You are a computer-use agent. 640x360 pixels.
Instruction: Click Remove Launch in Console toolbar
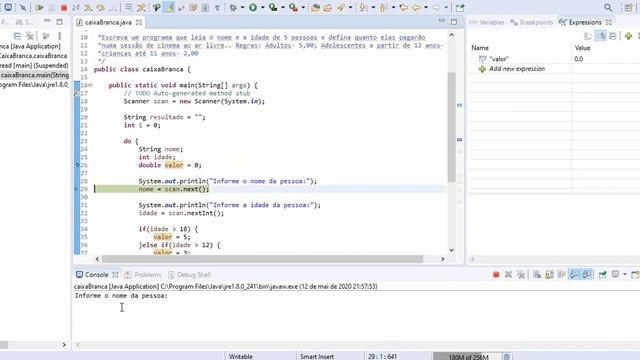508,275
